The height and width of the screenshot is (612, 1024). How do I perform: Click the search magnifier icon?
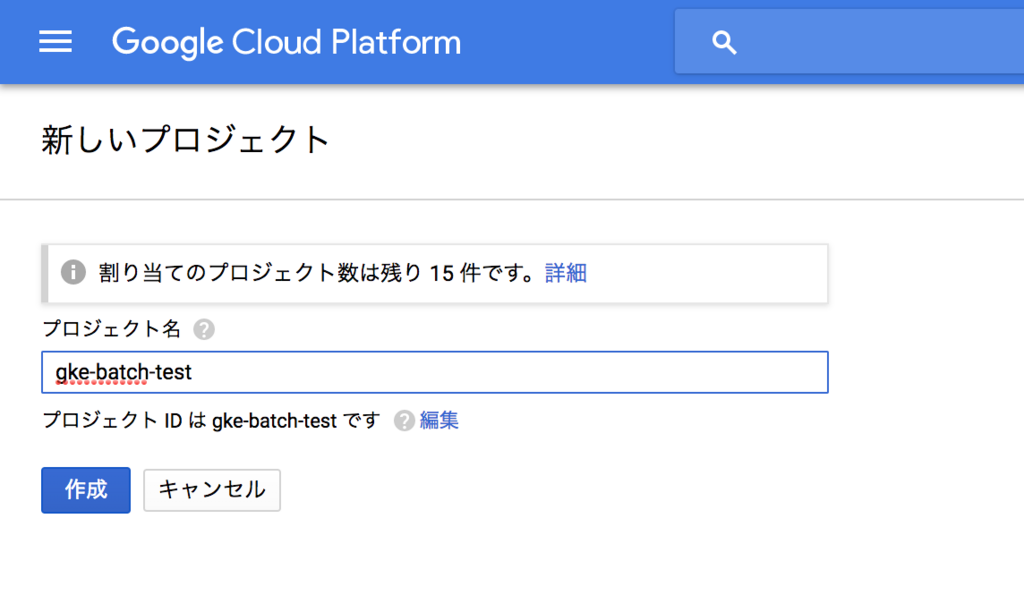[724, 42]
